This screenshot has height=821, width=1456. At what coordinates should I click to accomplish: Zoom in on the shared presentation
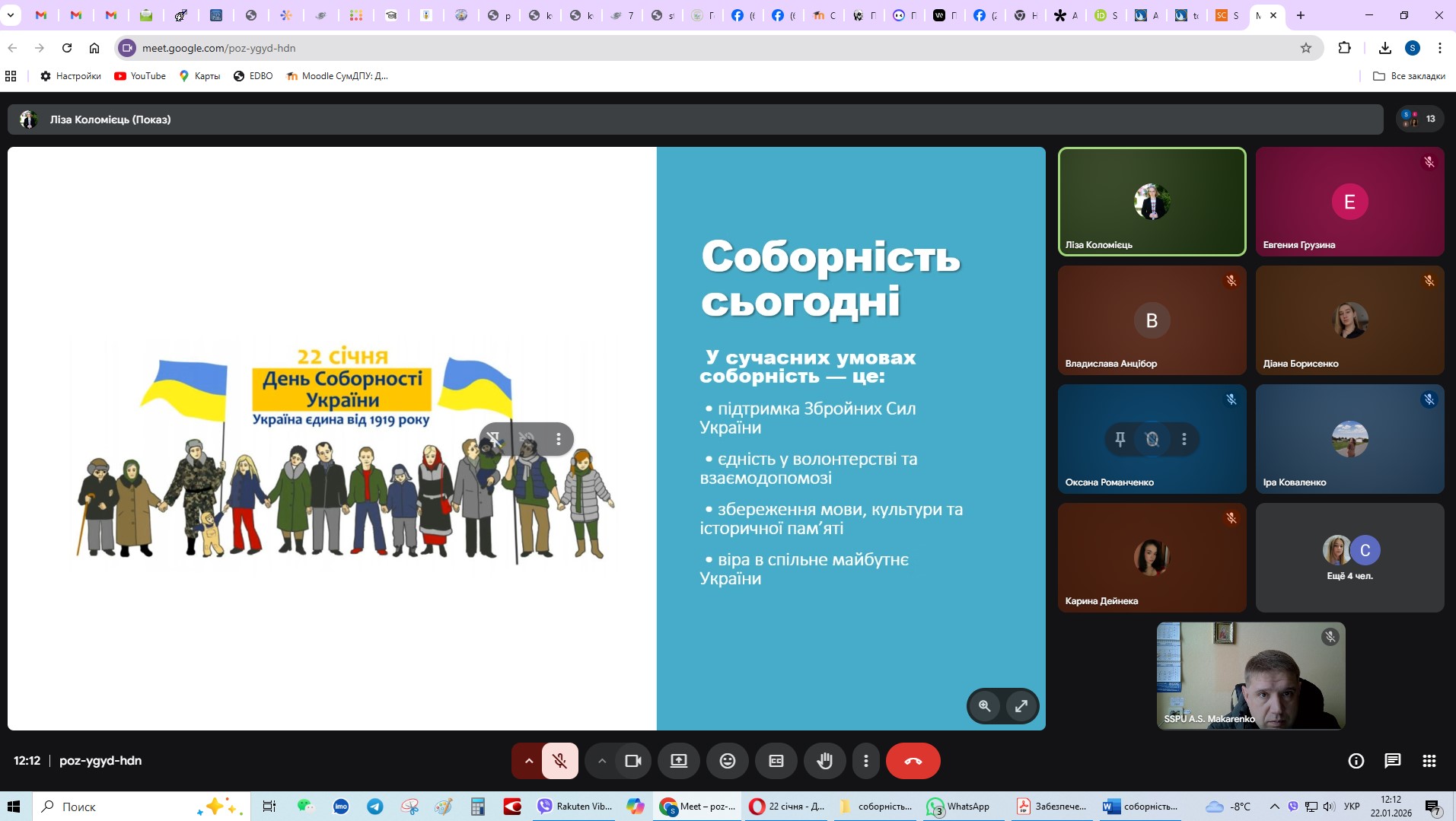[x=984, y=706]
